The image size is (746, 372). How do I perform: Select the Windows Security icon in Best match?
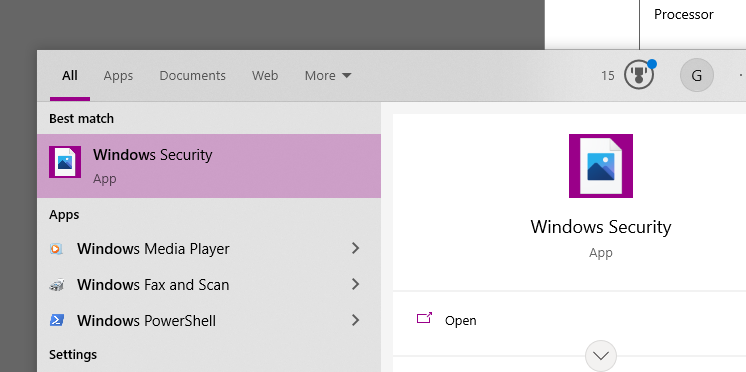(65, 162)
